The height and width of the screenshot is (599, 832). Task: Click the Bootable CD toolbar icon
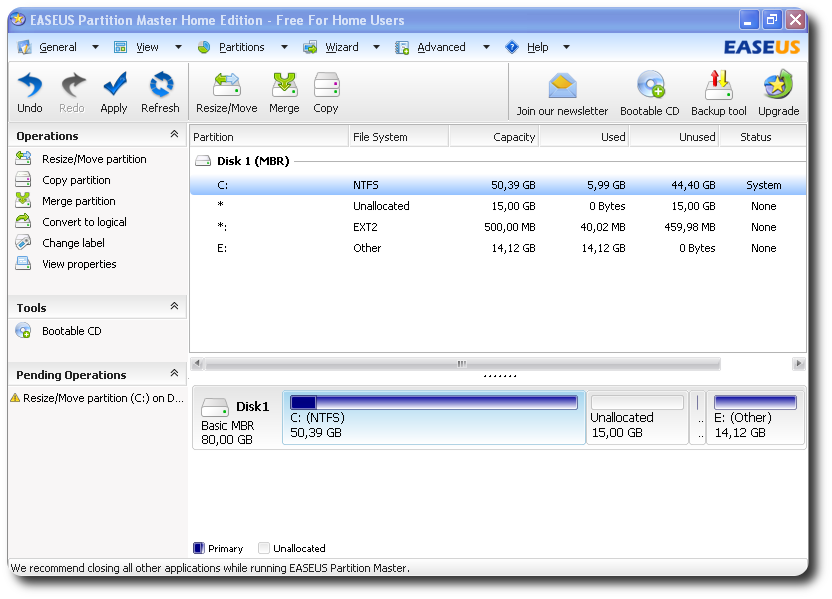(650, 85)
